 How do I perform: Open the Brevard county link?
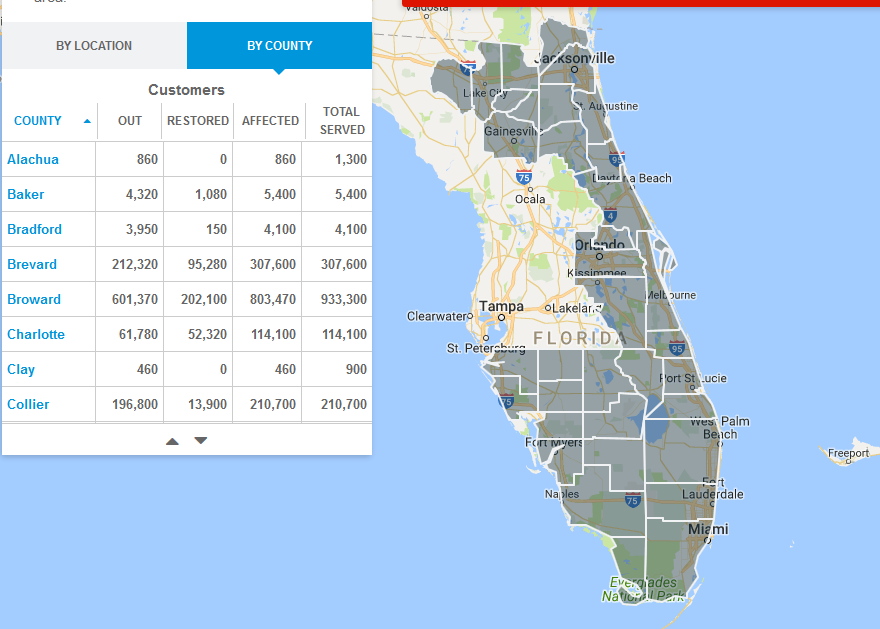31,264
